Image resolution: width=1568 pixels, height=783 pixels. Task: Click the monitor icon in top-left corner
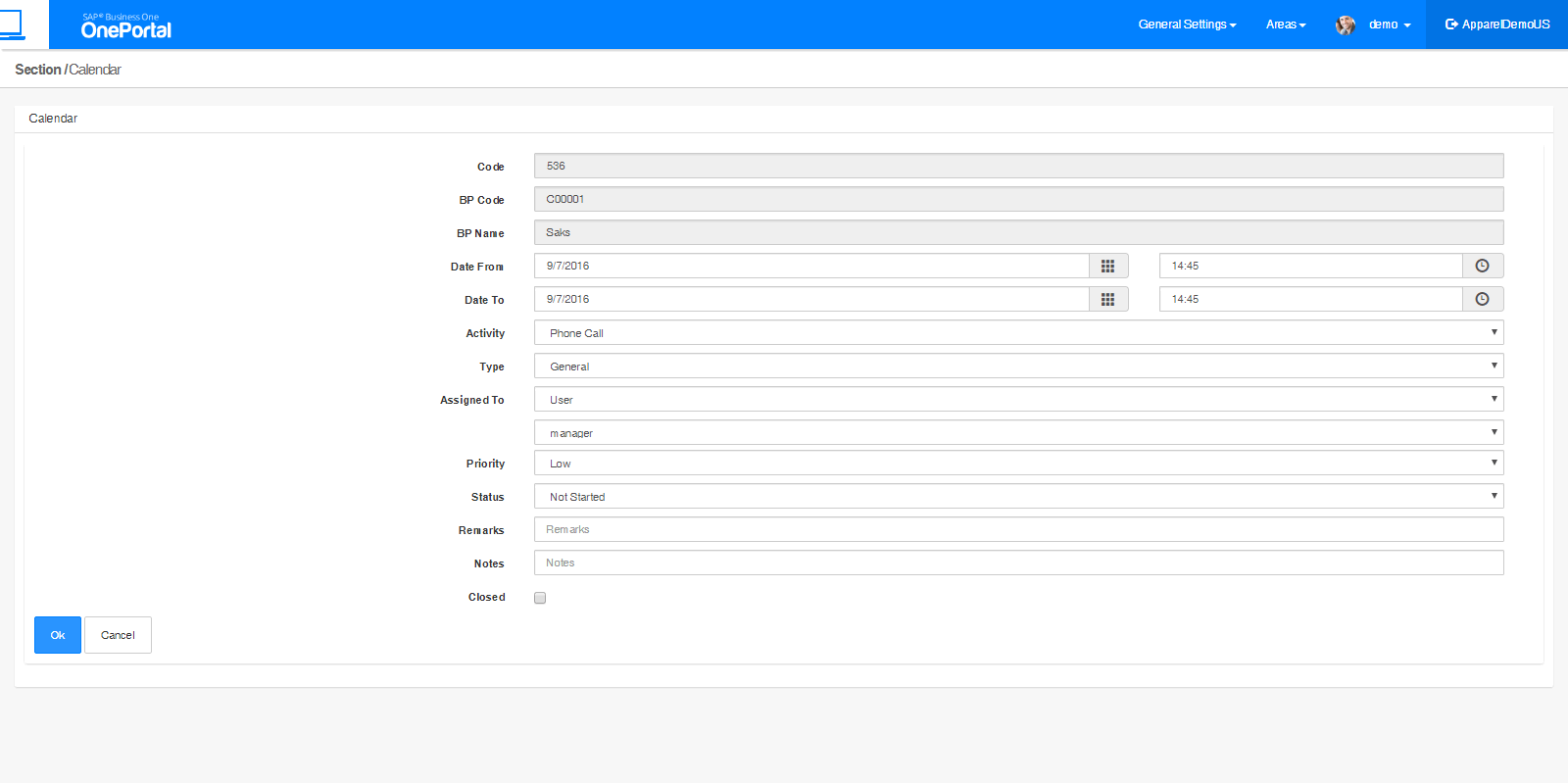pos(12,24)
